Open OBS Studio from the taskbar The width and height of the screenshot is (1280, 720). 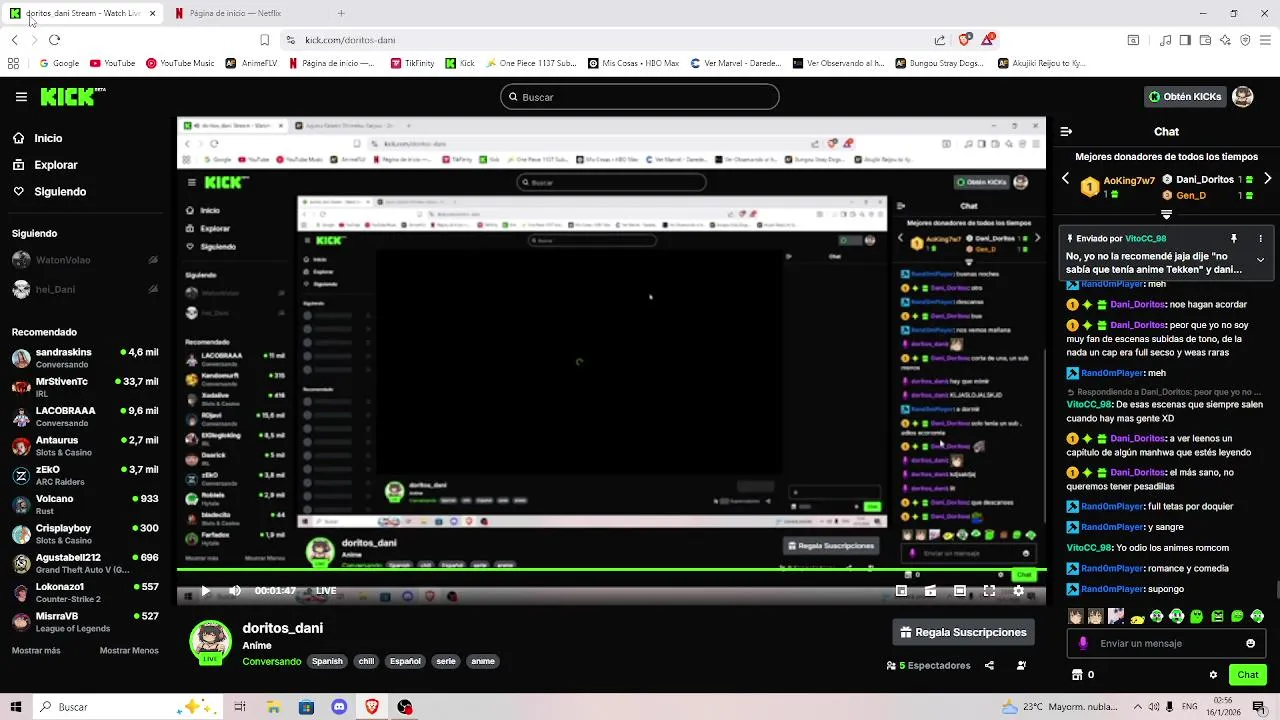405,707
